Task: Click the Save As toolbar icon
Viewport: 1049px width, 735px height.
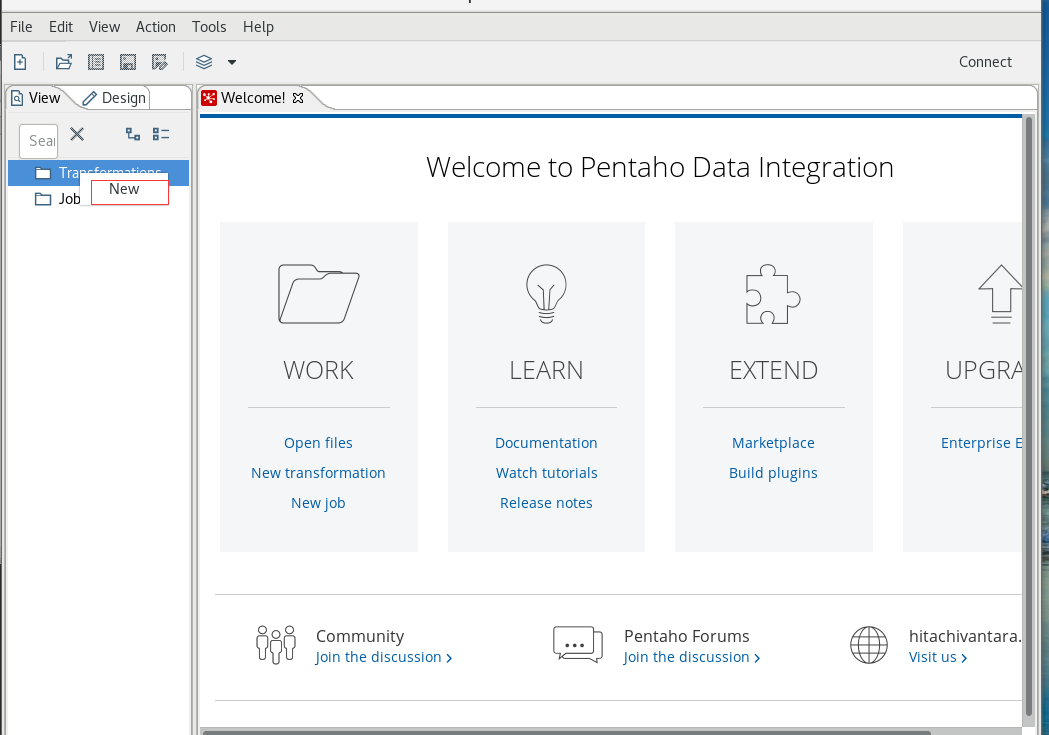Action: (x=159, y=62)
